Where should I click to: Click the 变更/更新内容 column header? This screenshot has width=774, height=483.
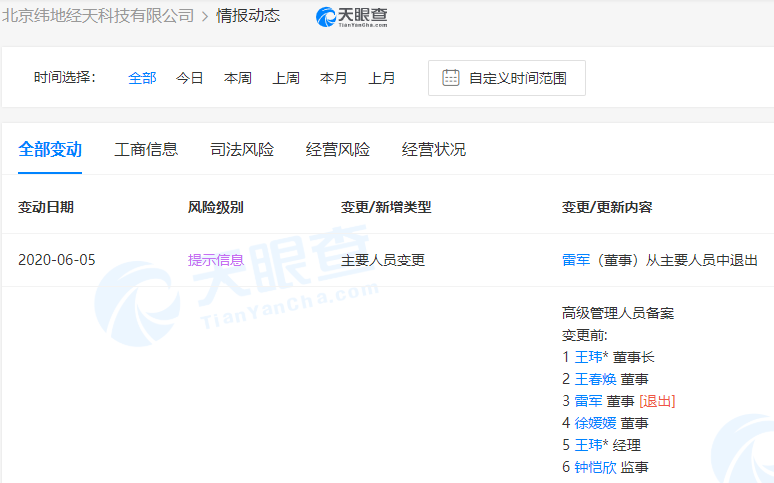coord(607,207)
